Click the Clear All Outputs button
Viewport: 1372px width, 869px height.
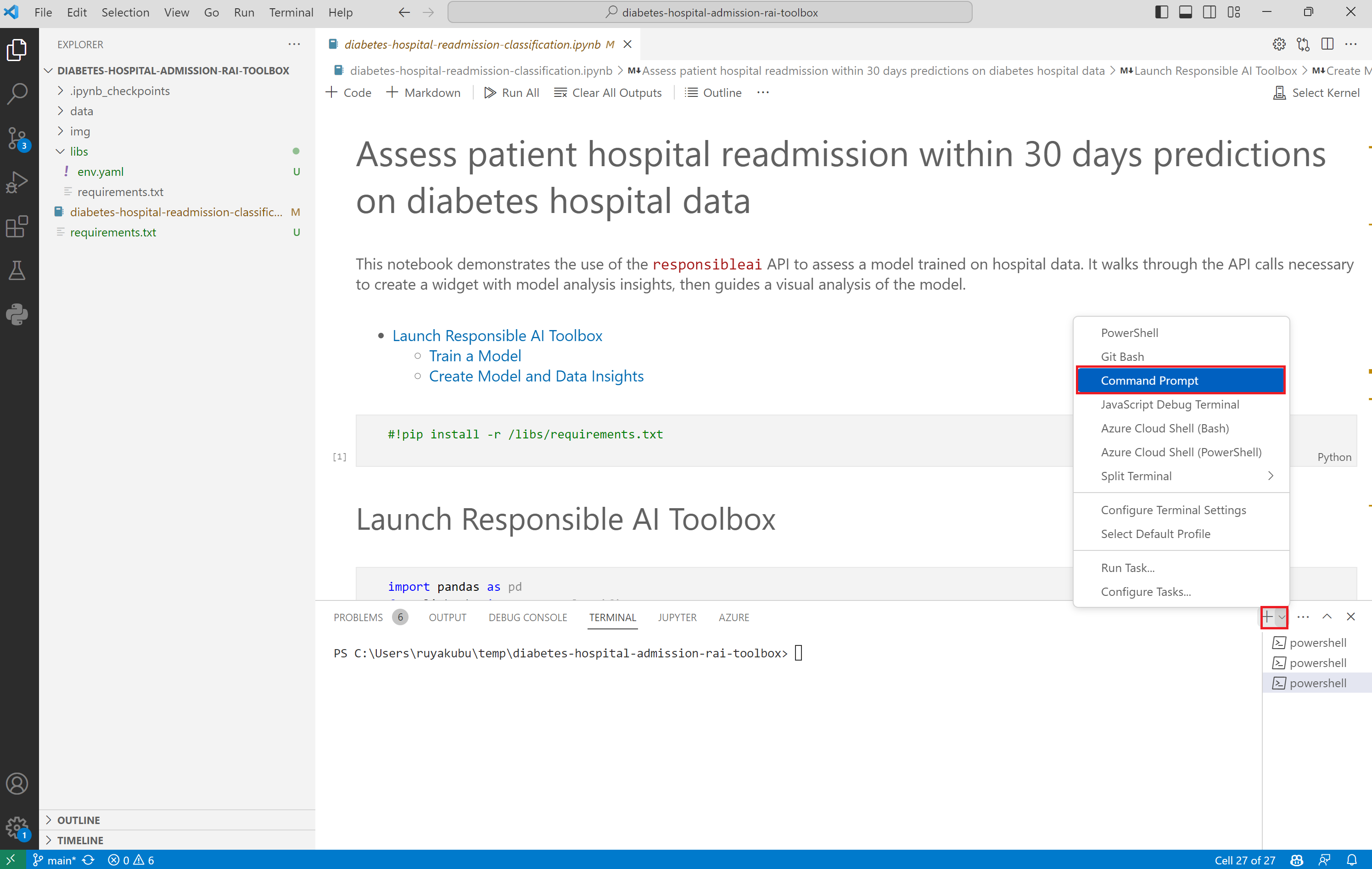[608, 92]
